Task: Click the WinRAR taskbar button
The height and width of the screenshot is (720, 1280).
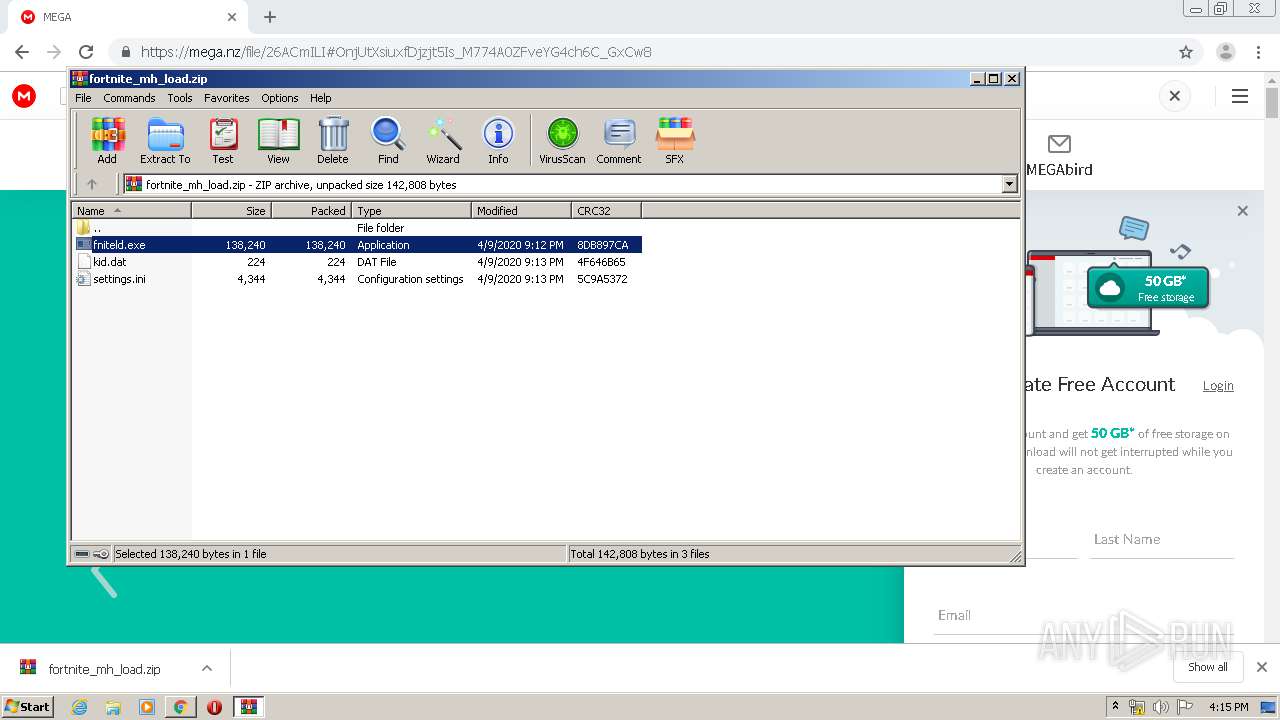Action: [249, 706]
